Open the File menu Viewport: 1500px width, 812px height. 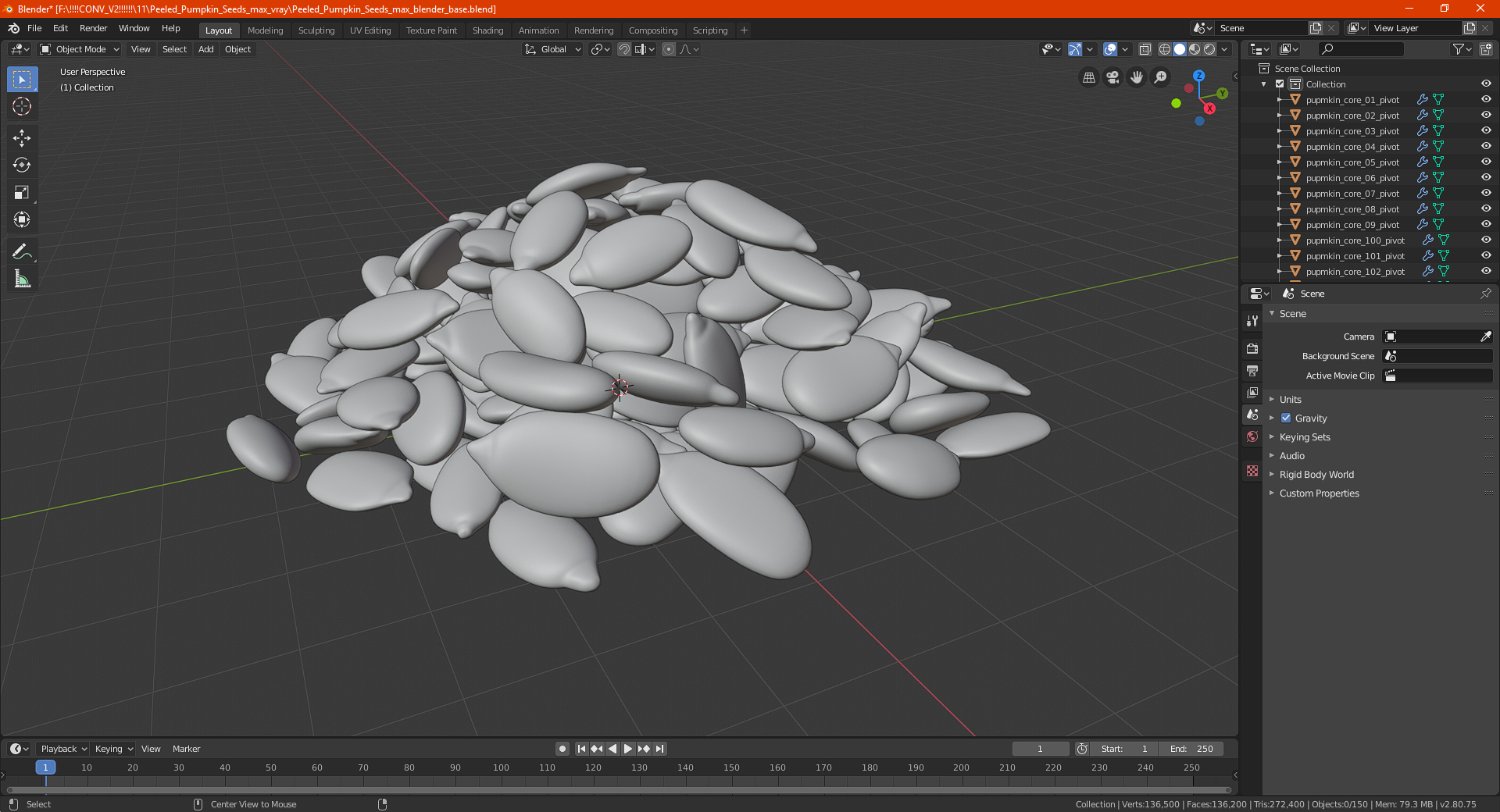click(x=34, y=28)
